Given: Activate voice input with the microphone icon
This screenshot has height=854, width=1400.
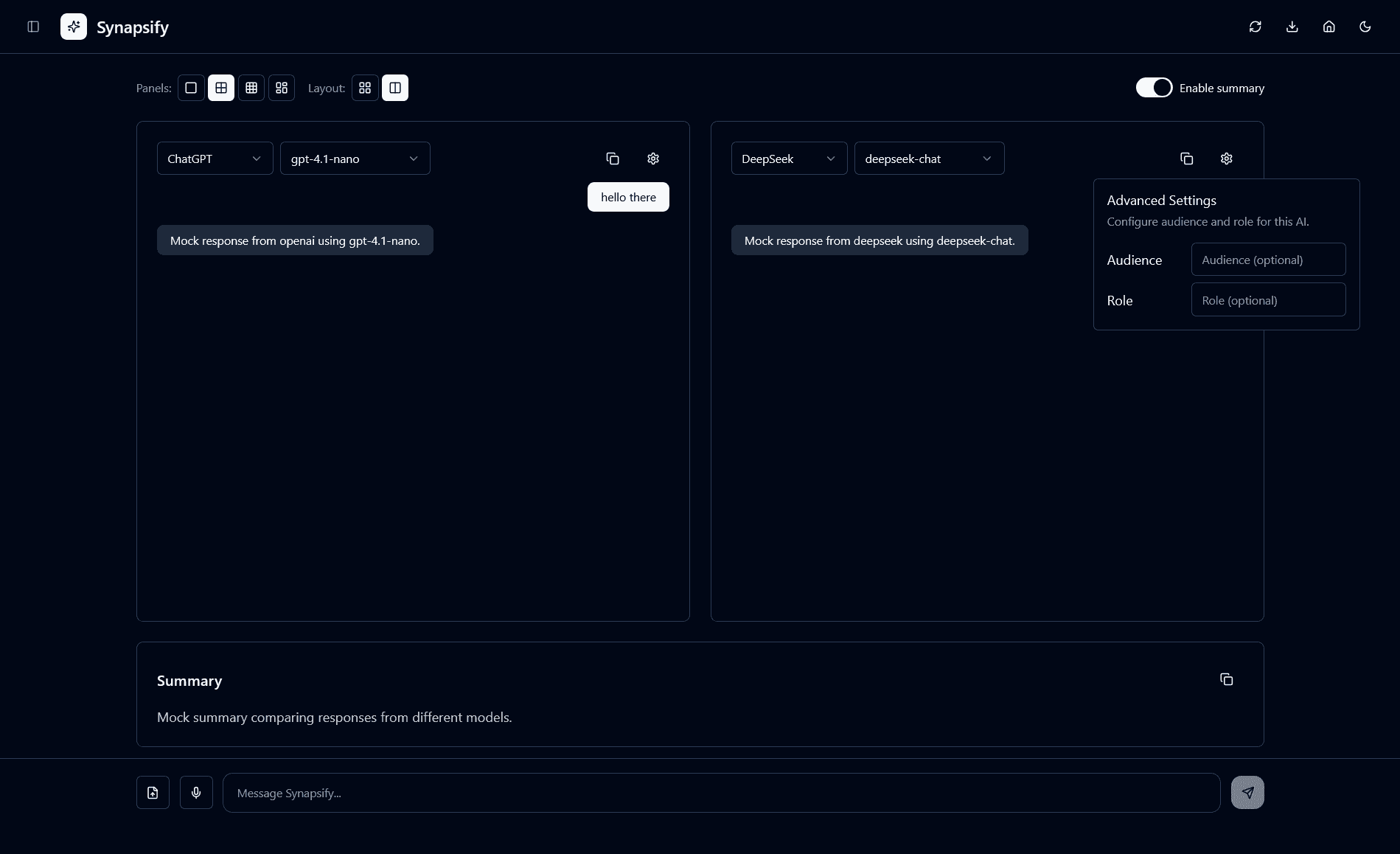Looking at the screenshot, I should pyautogui.click(x=196, y=792).
